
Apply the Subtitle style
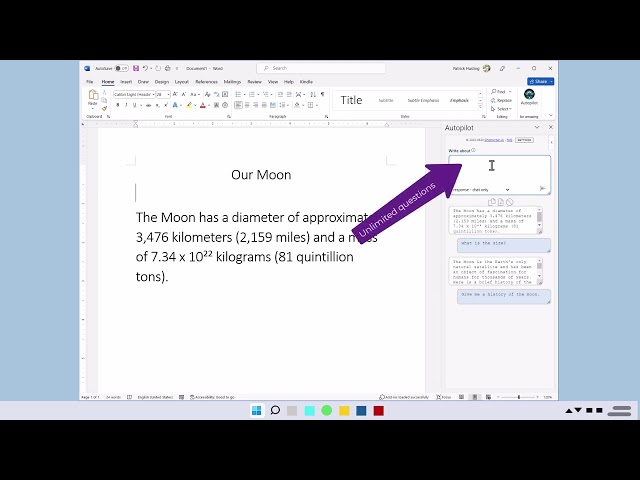point(386,100)
